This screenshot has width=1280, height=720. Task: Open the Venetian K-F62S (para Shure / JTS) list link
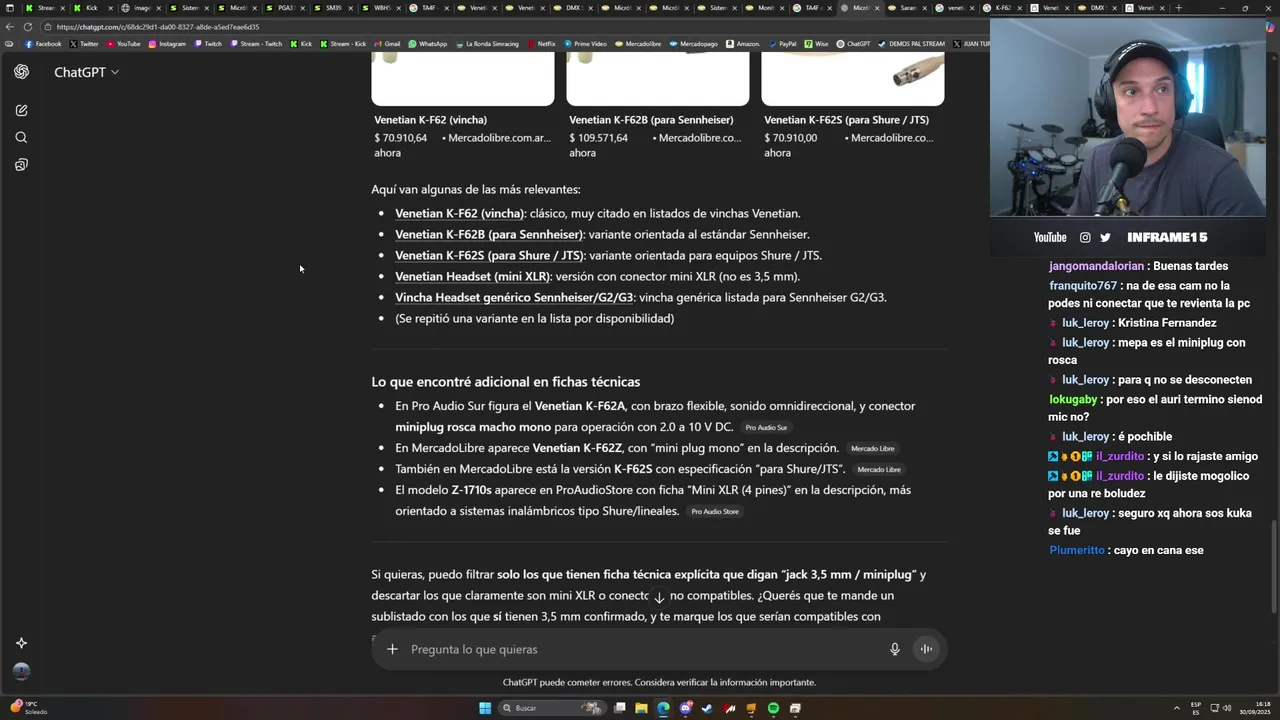489,255
